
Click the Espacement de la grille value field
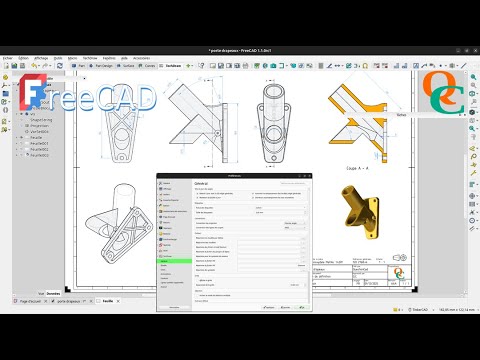click(x=298, y=285)
